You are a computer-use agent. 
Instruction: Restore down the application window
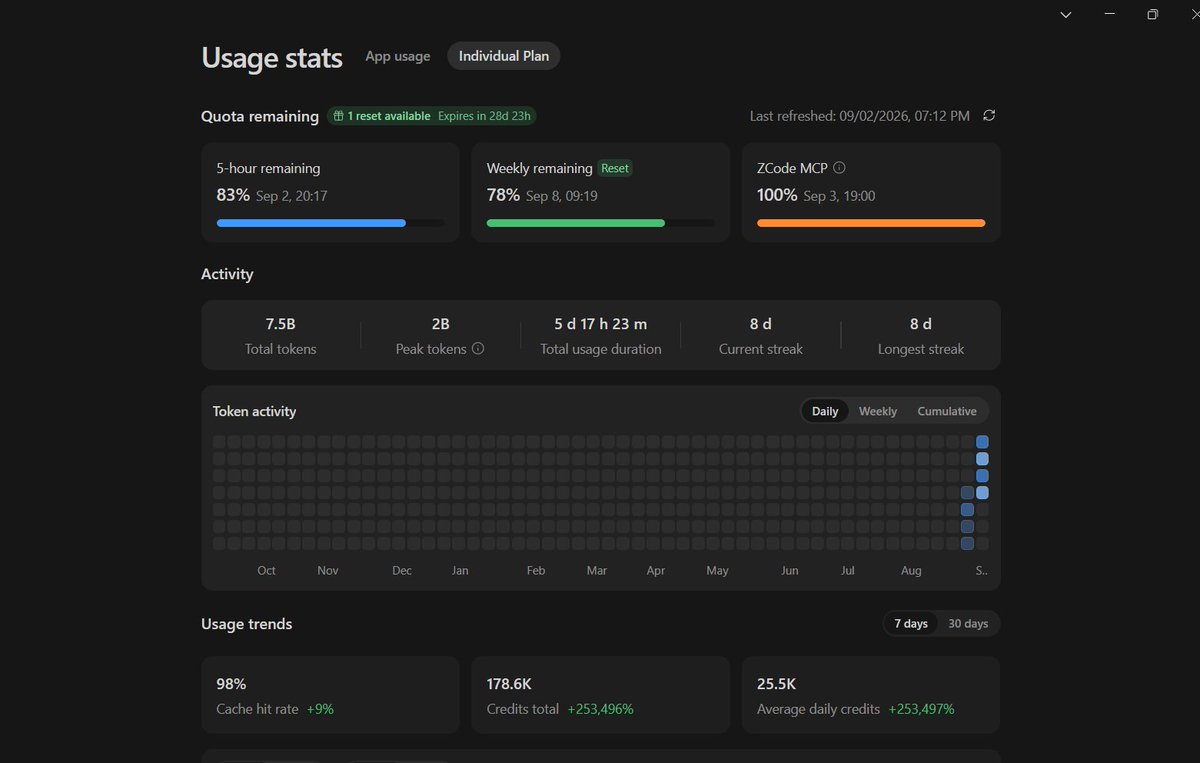point(1153,15)
